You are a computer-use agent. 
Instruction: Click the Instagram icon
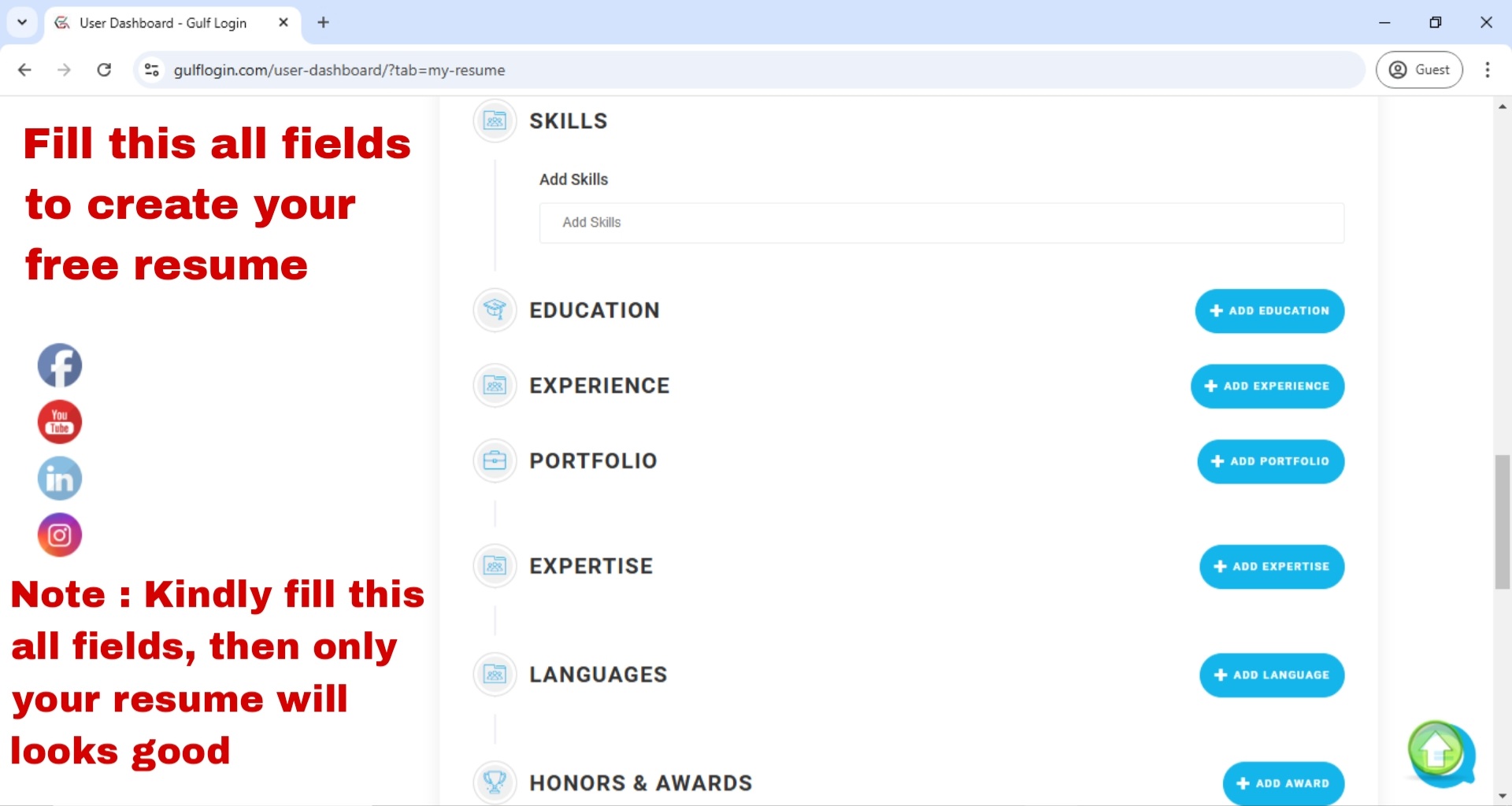point(59,534)
